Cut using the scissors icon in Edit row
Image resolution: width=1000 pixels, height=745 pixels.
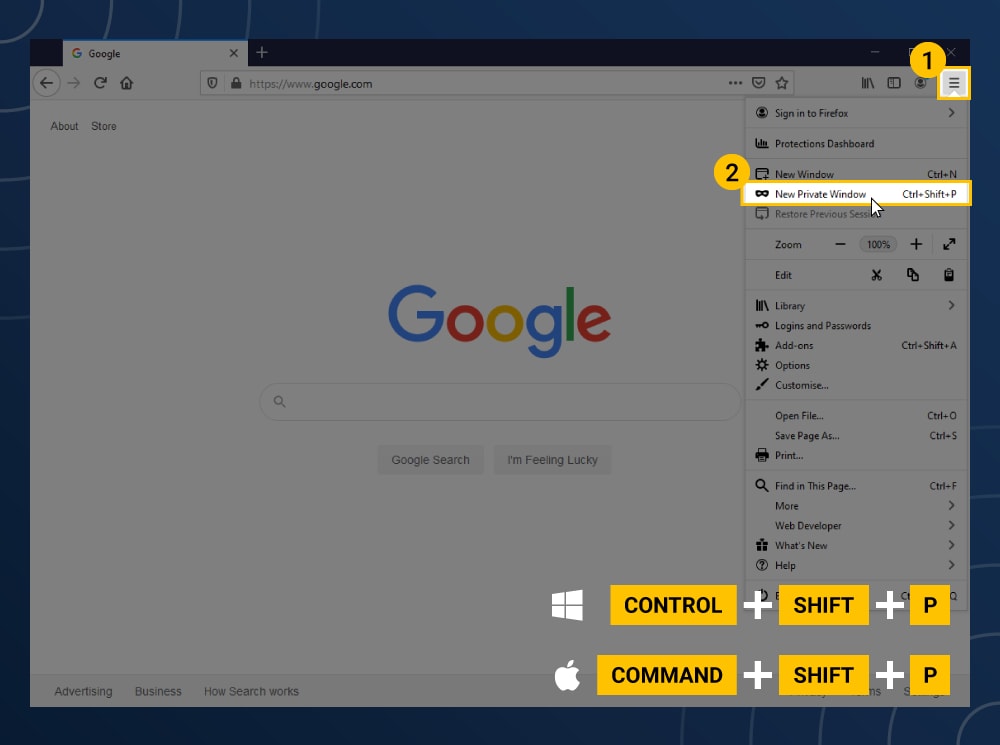click(x=877, y=275)
